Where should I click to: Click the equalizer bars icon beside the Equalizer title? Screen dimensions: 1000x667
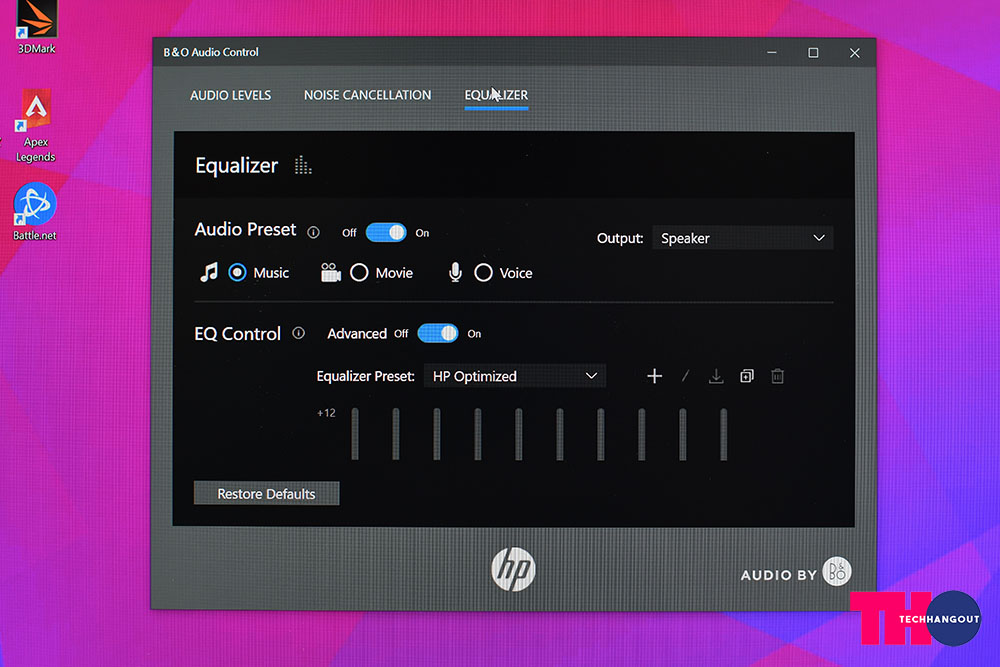[x=303, y=165]
